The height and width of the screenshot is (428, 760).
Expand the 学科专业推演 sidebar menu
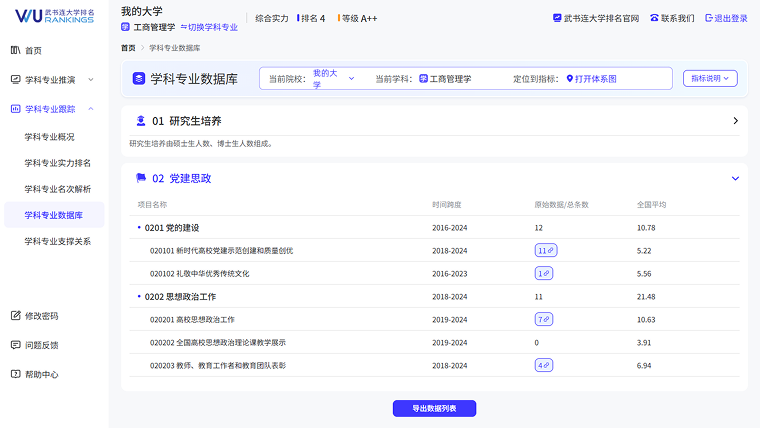[91, 79]
